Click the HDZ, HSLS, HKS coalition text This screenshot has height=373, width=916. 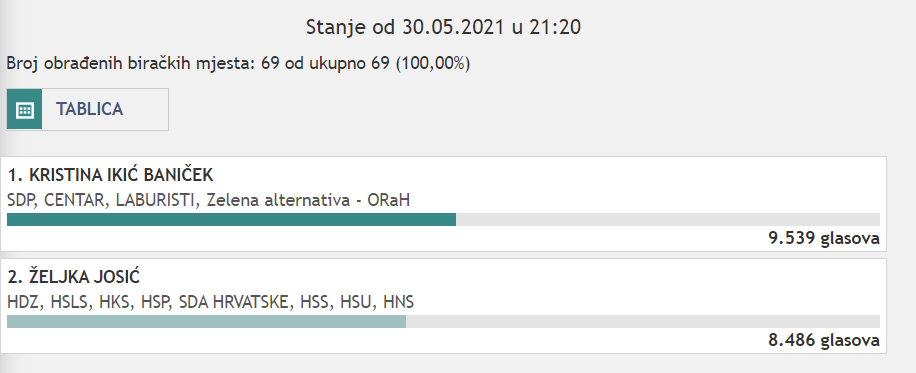[x=210, y=302]
